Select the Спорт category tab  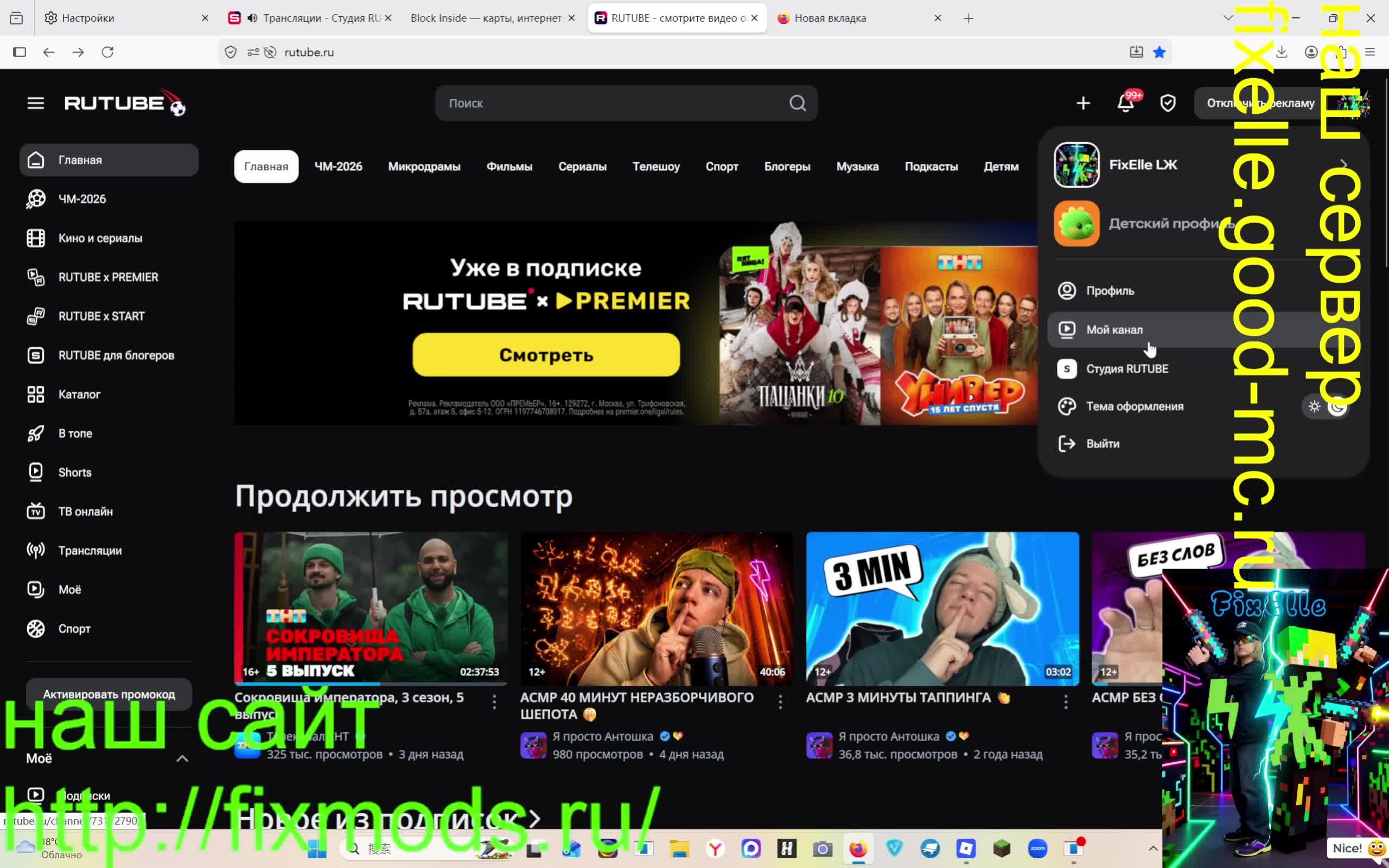[722, 167]
